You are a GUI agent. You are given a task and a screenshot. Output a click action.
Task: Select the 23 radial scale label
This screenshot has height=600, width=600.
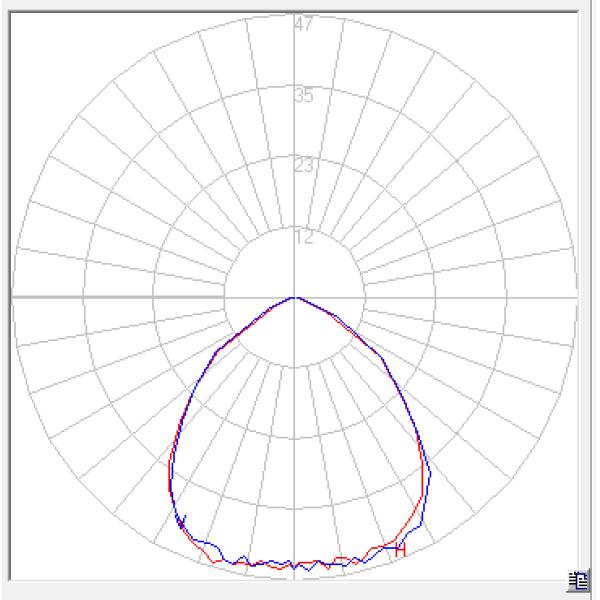pyautogui.click(x=304, y=166)
